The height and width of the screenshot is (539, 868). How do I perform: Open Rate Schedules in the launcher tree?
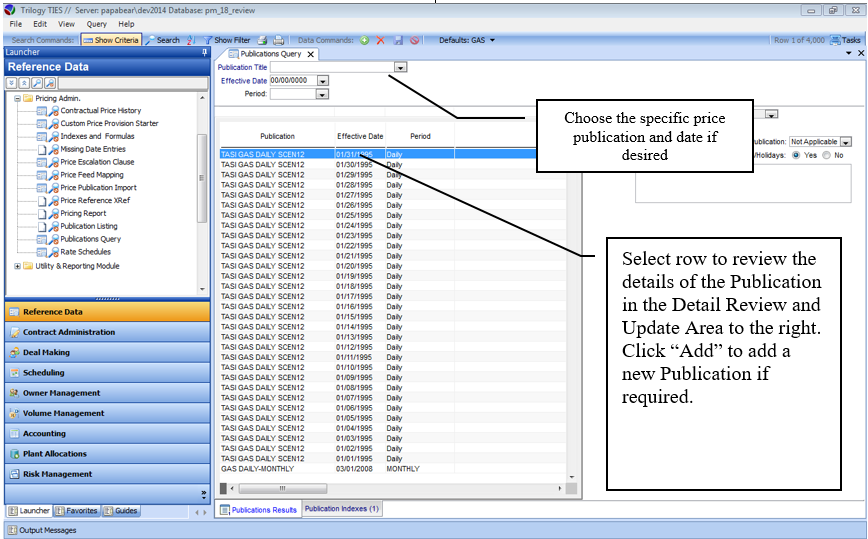coord(84,252)
